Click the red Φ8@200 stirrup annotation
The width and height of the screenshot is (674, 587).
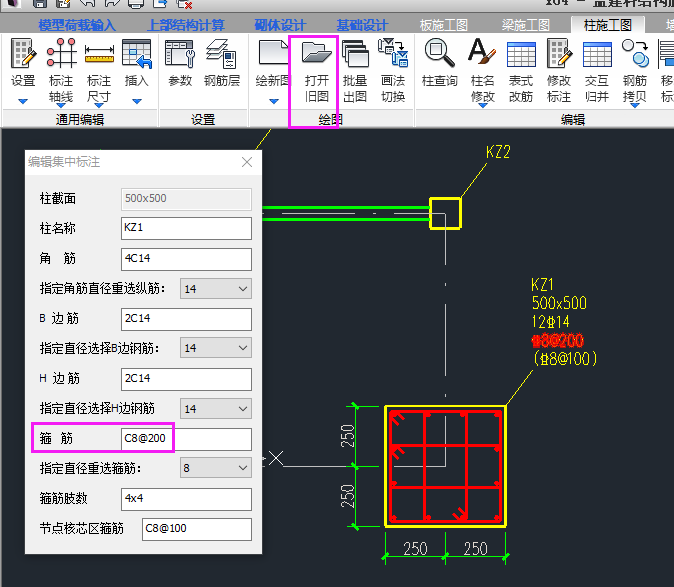[x=558, y=340]
